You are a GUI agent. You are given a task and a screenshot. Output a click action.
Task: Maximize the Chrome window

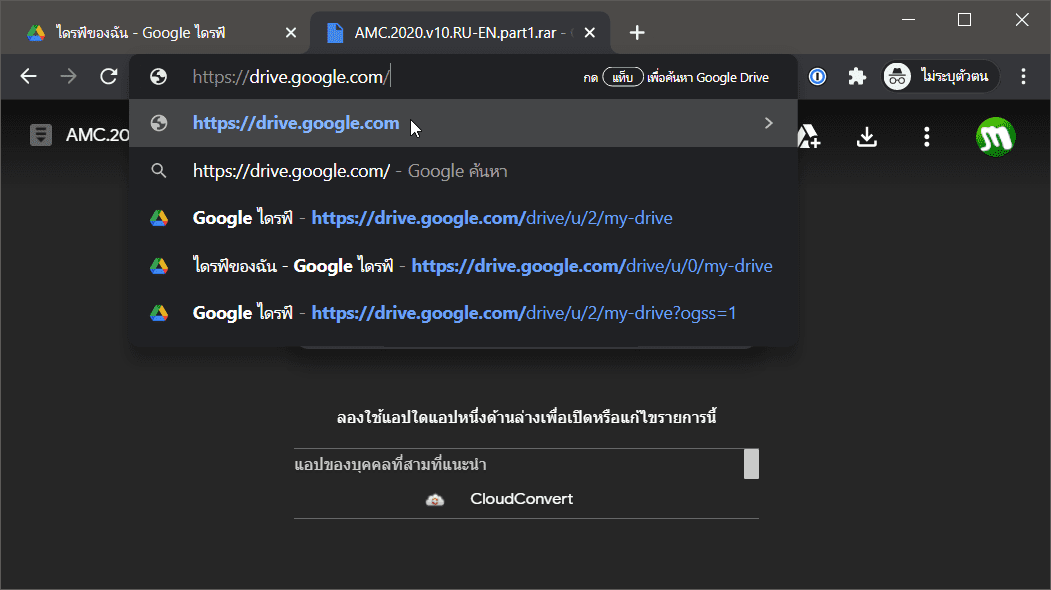coord(965,19)
